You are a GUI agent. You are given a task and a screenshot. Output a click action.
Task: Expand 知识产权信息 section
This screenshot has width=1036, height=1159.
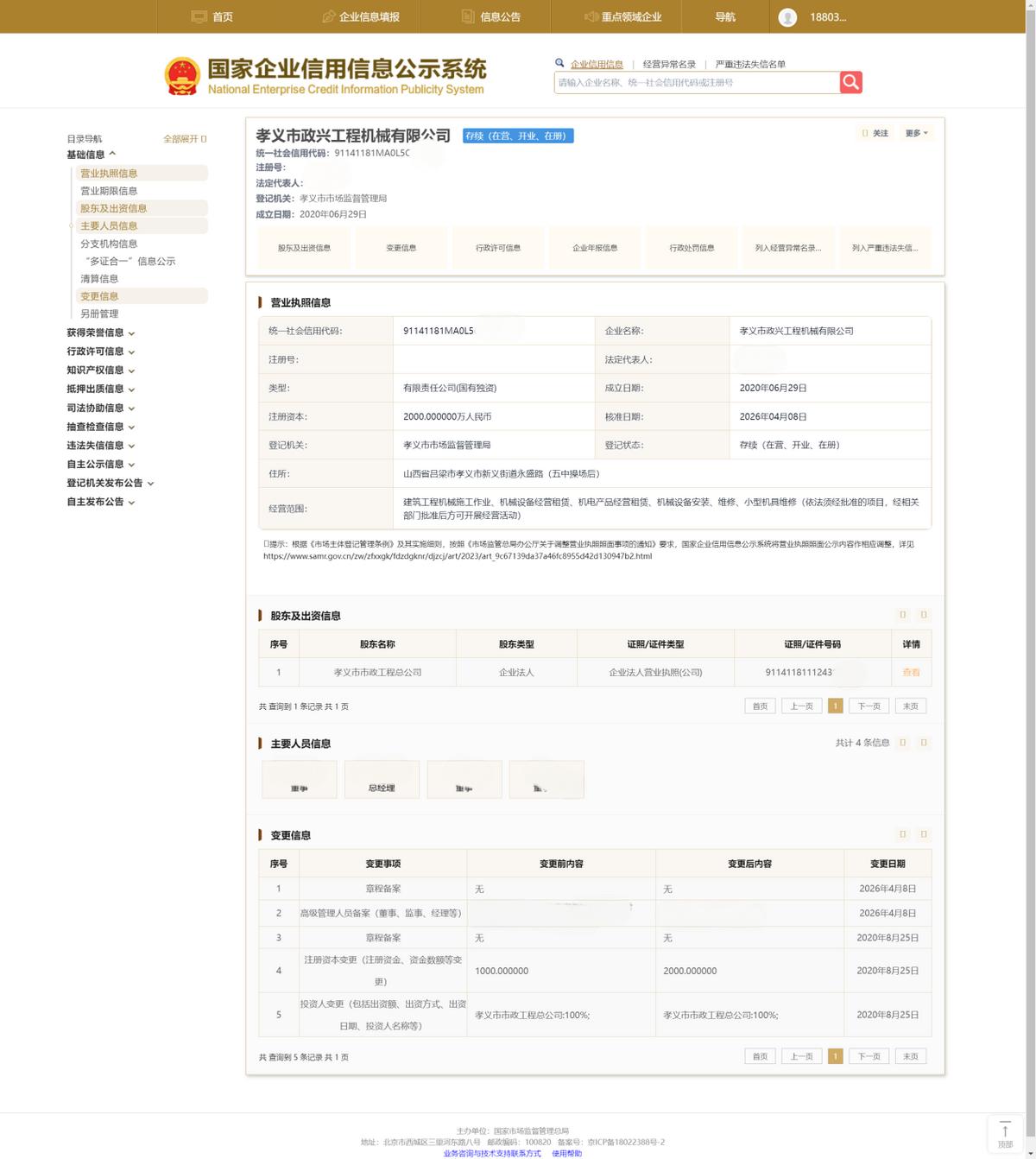[x=101, y=370]
